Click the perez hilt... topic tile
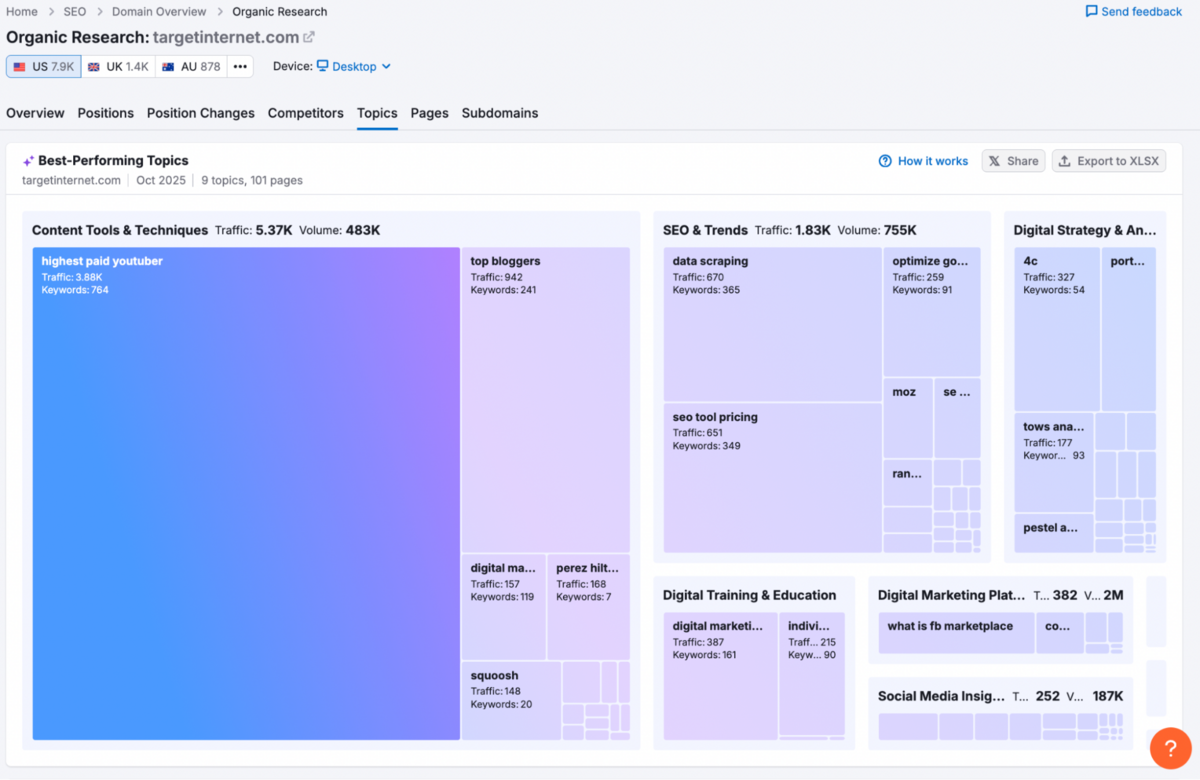Screen dimensions: 1200x780 tap(588, 607)
